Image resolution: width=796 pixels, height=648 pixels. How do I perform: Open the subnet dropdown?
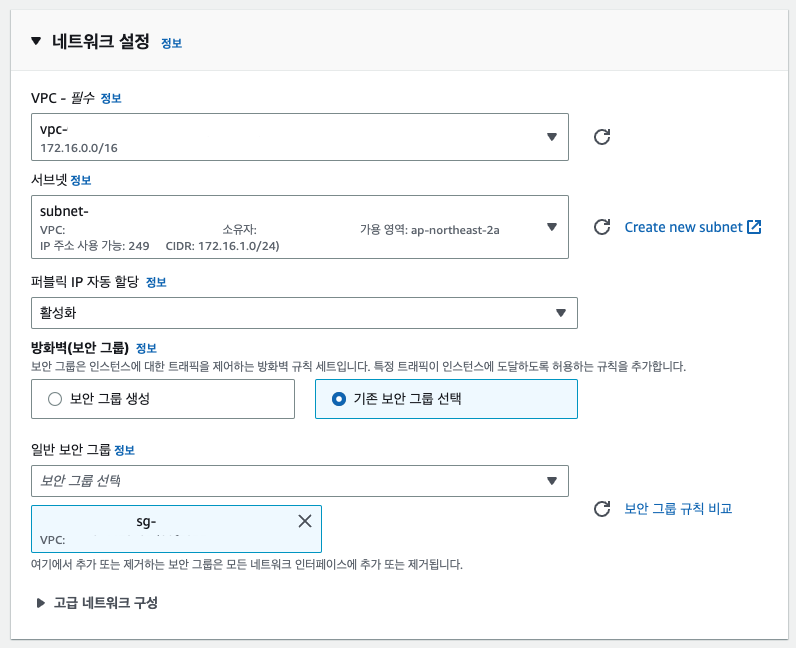pos(300,227)
